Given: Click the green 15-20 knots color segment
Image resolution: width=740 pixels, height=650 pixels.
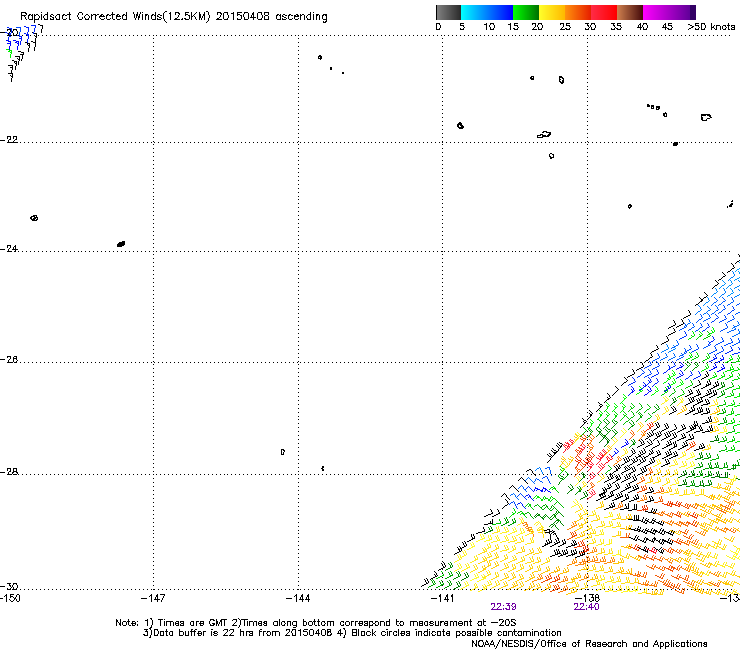Looking at the screenshot, I should 526,12.
